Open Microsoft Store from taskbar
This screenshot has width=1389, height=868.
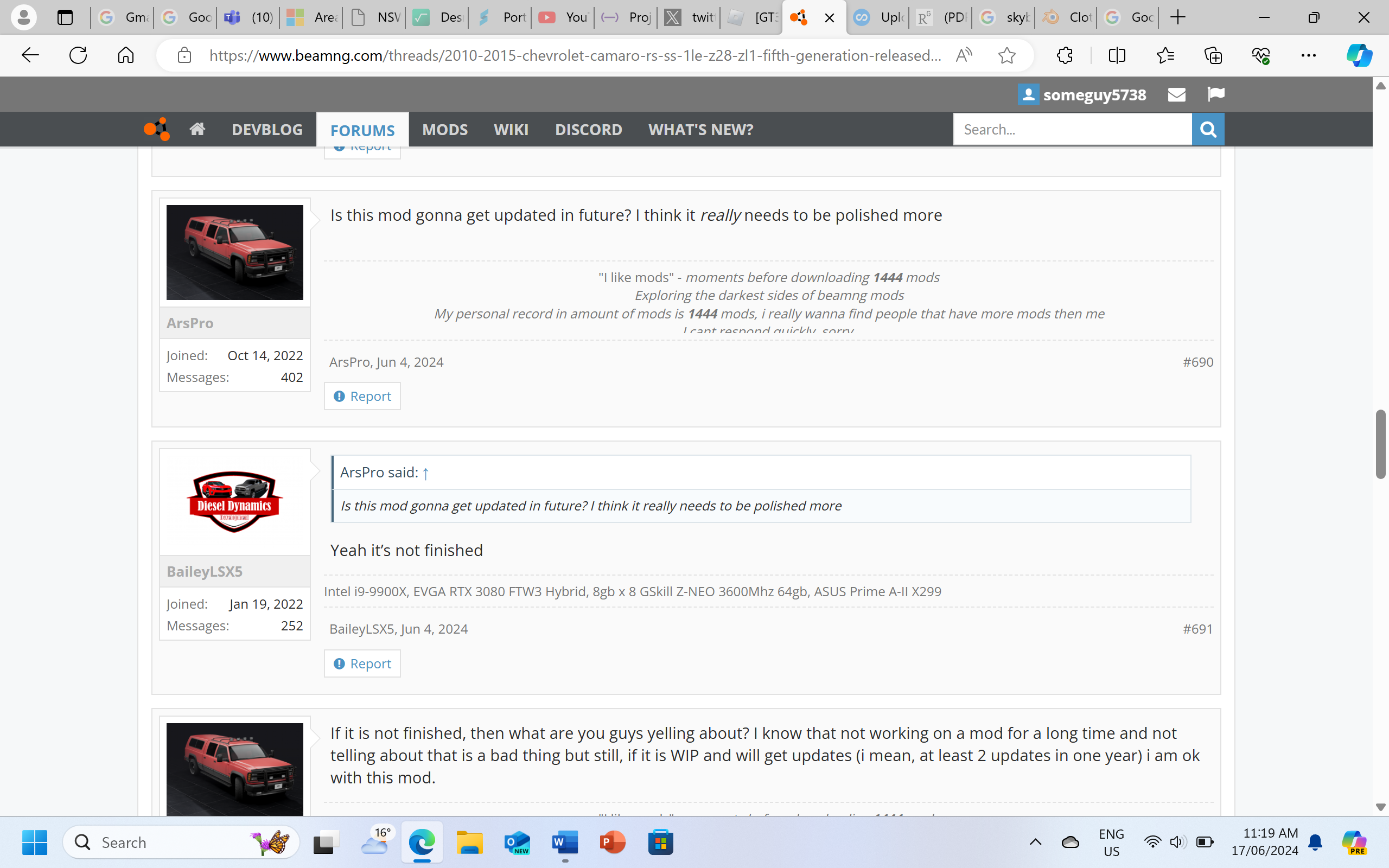pos(661,842)
